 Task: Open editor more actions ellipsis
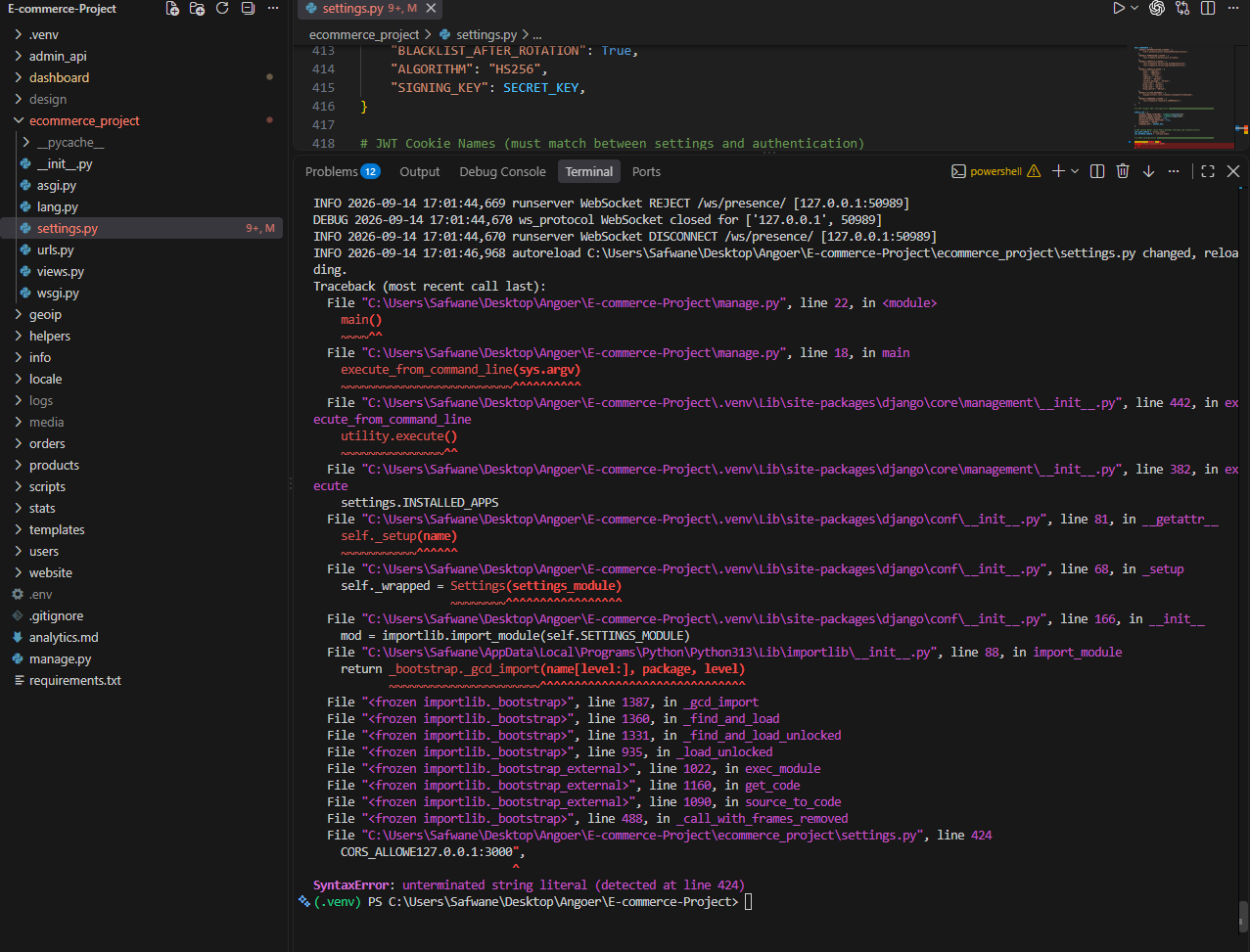pos(1233,8)
